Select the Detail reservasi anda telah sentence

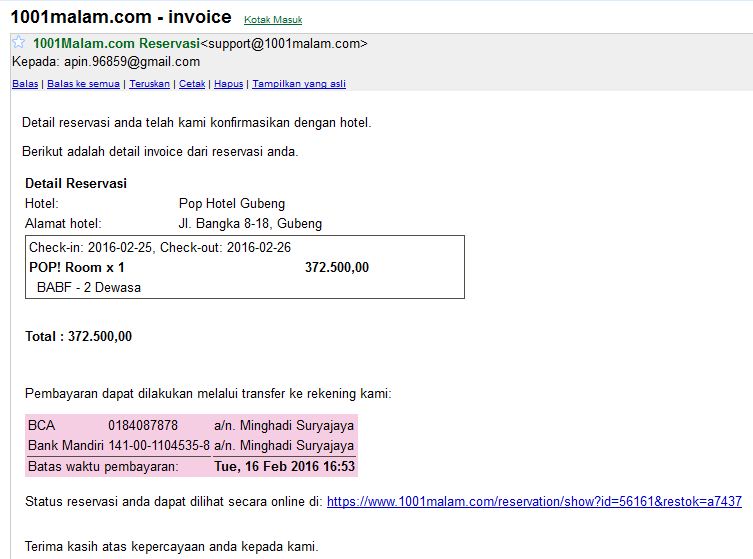[196, 123]
